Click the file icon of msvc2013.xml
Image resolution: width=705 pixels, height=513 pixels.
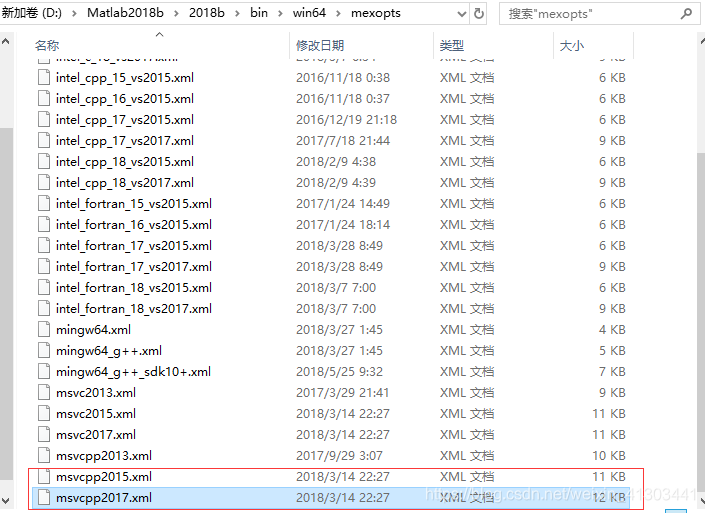[44, 393]
